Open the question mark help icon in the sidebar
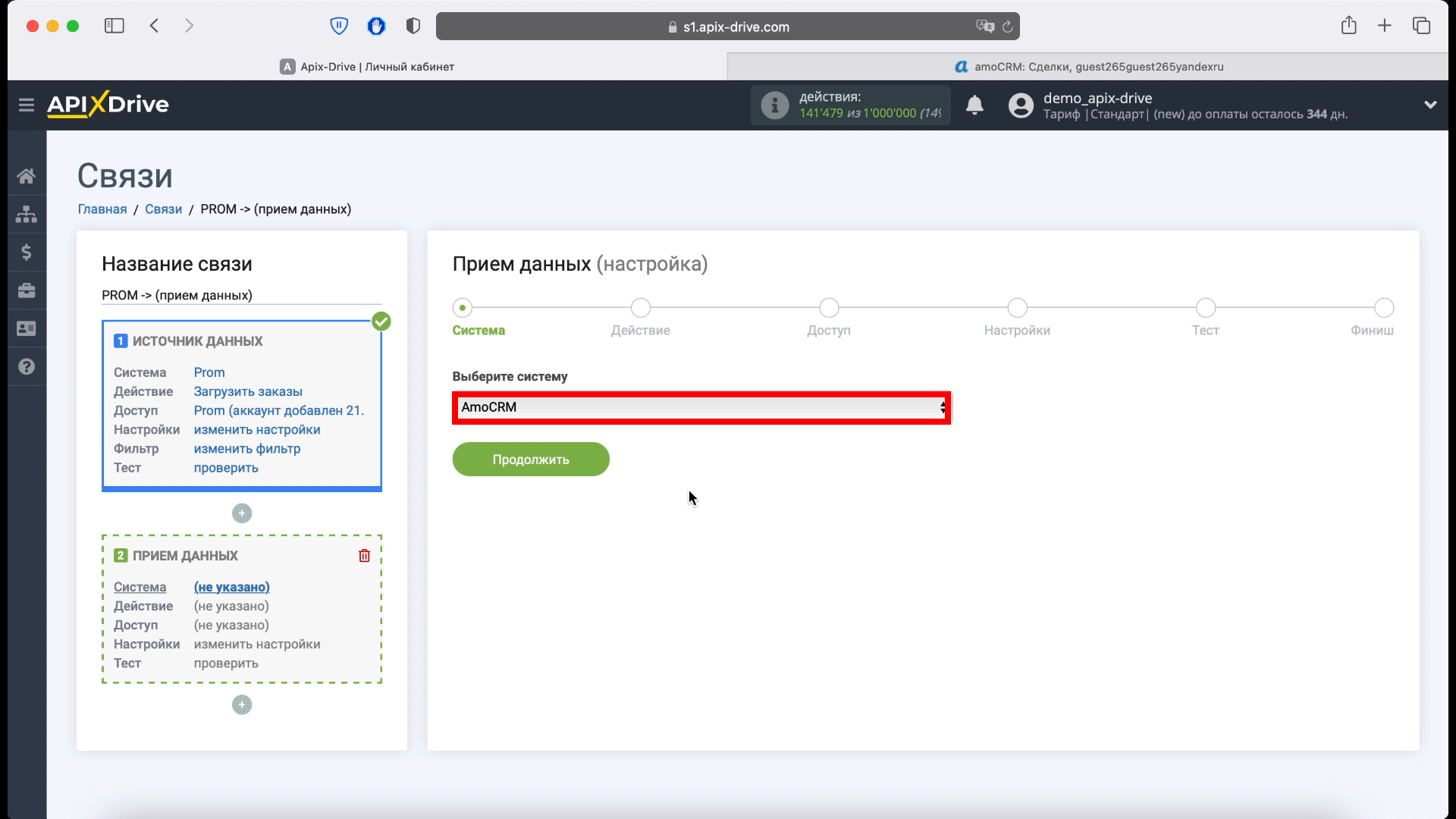Image resolution: width=1456 pixels, height=819 pixels. pos(27,367)
